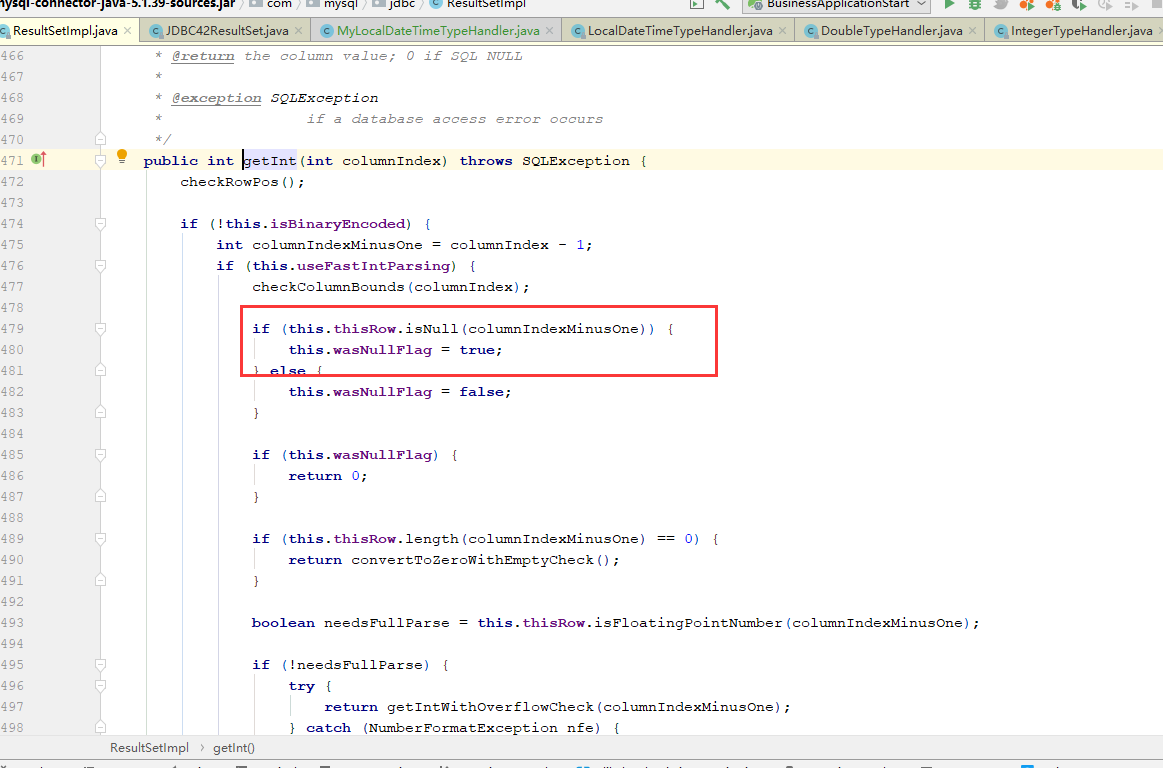The image size is (1163, 768).
Task: Click the checkColumnBounds(columnIndex) call
Action: [x=391, y=287]
